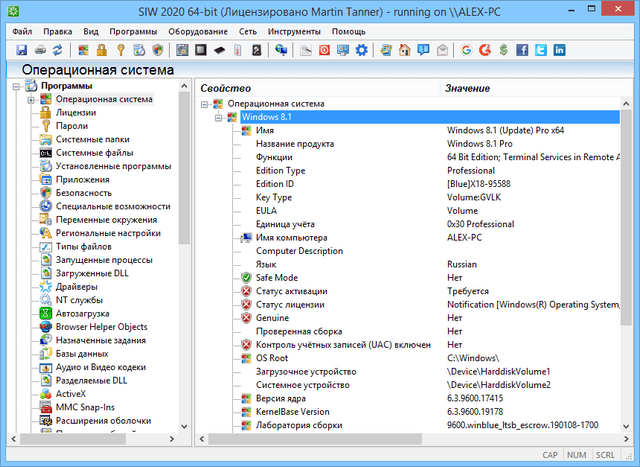
Task: Select Автозагрузка in the sidebar tree
Action: pos(83,313)
